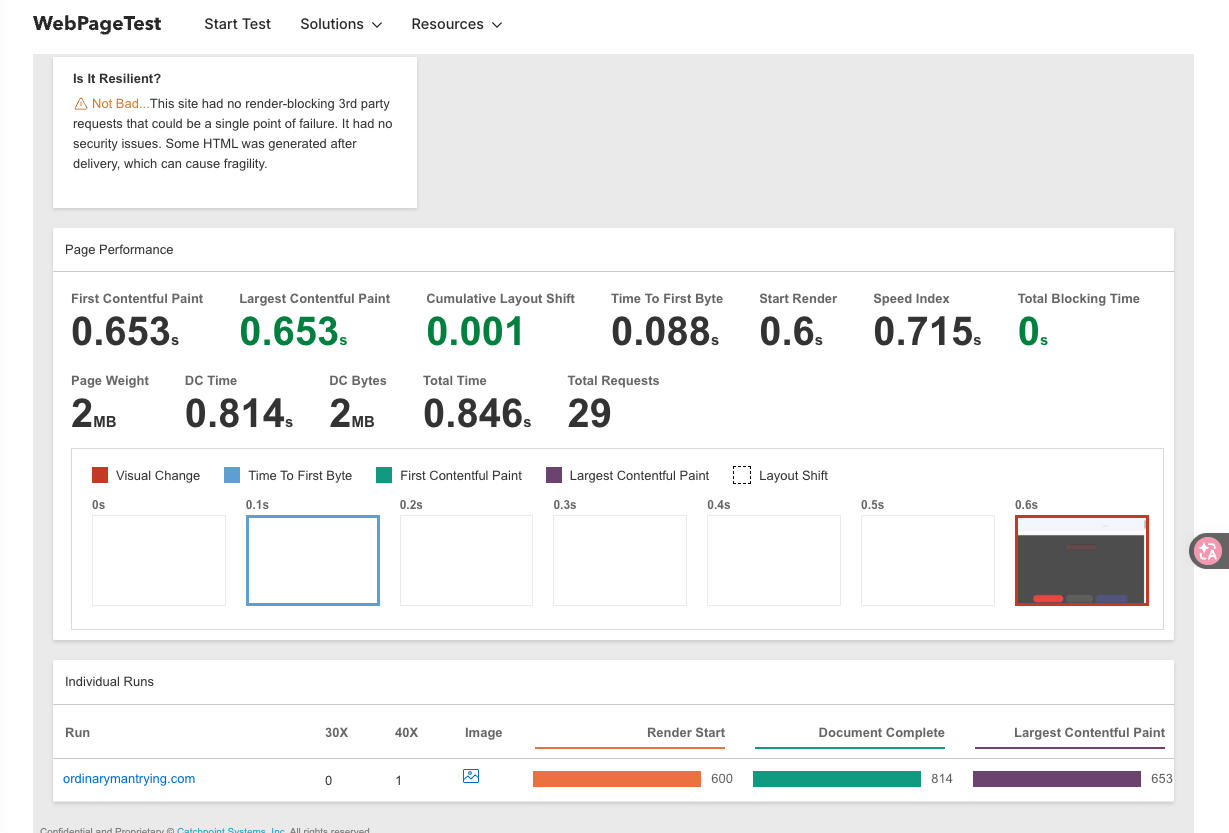Click the Image column header

click(x=483, y=733)
